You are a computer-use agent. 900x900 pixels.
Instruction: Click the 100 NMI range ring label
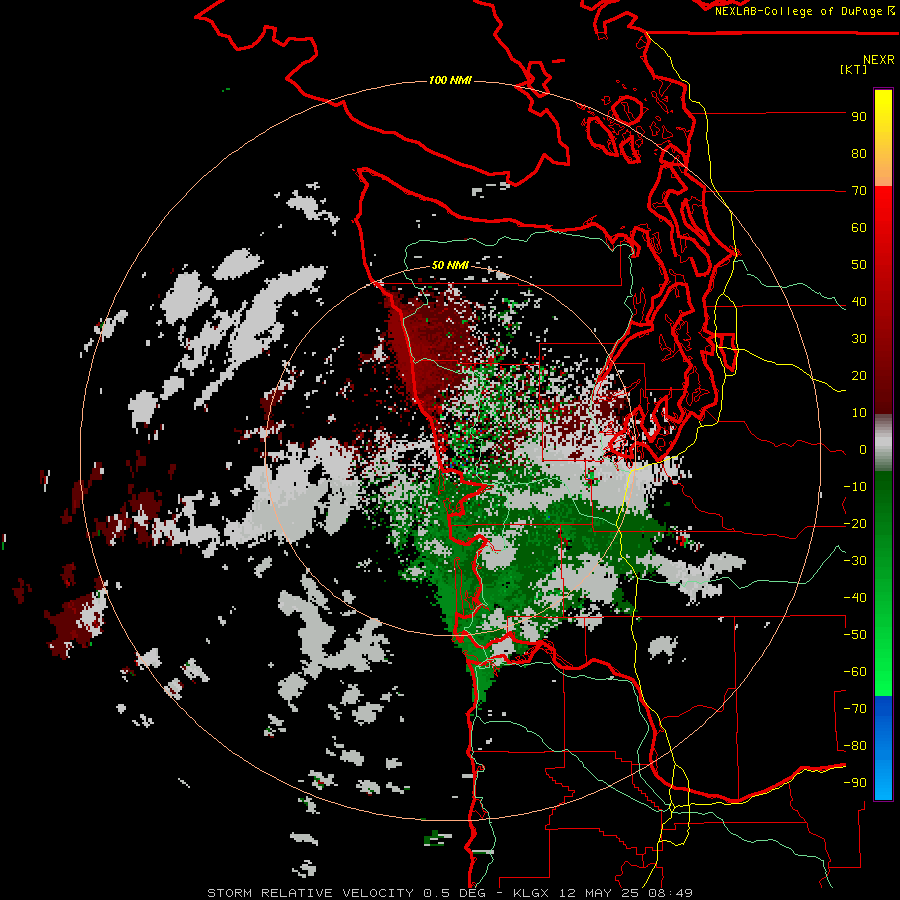450,80
